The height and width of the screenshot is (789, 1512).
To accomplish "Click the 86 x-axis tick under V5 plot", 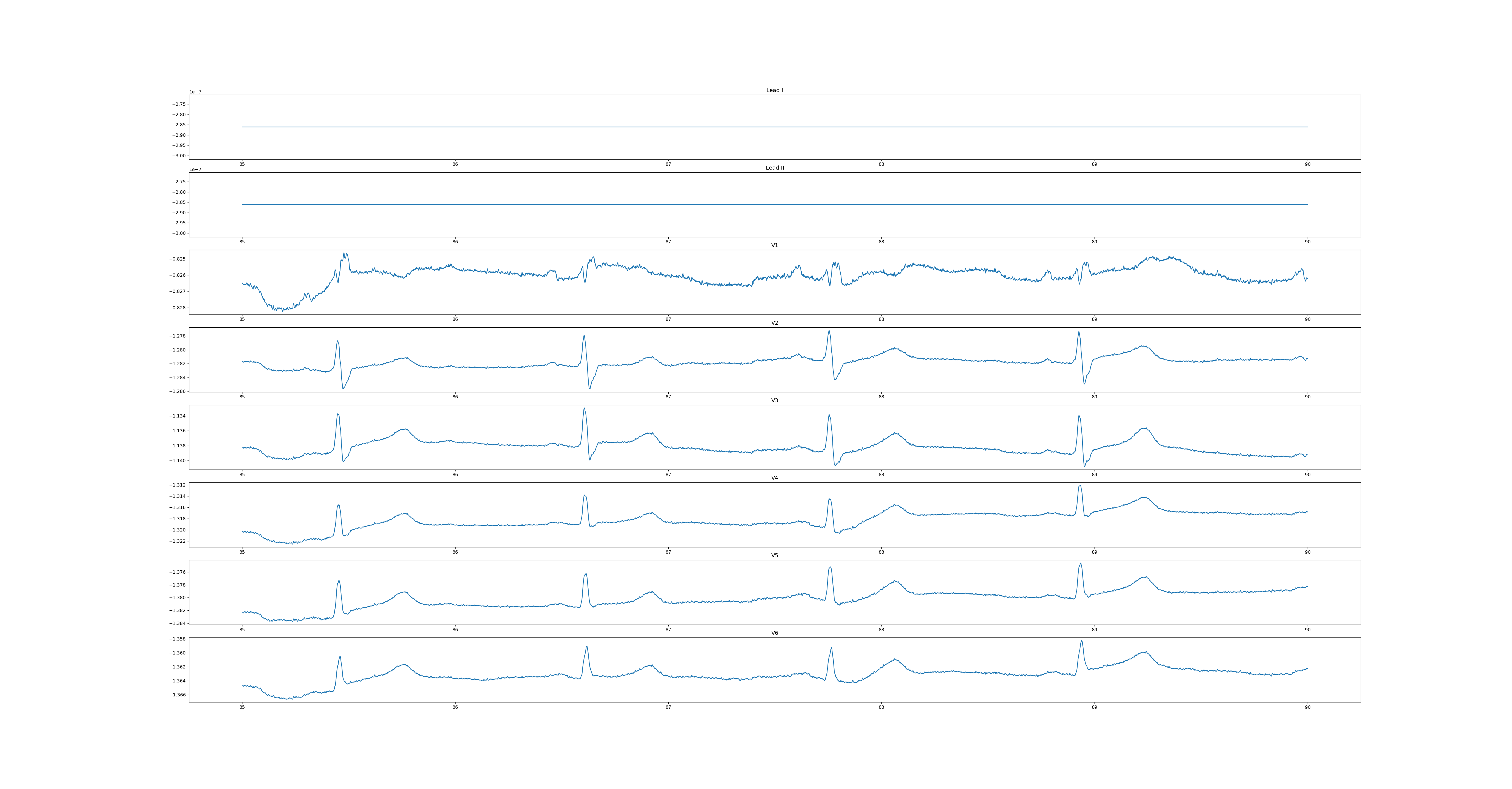I will coord(455,629).
